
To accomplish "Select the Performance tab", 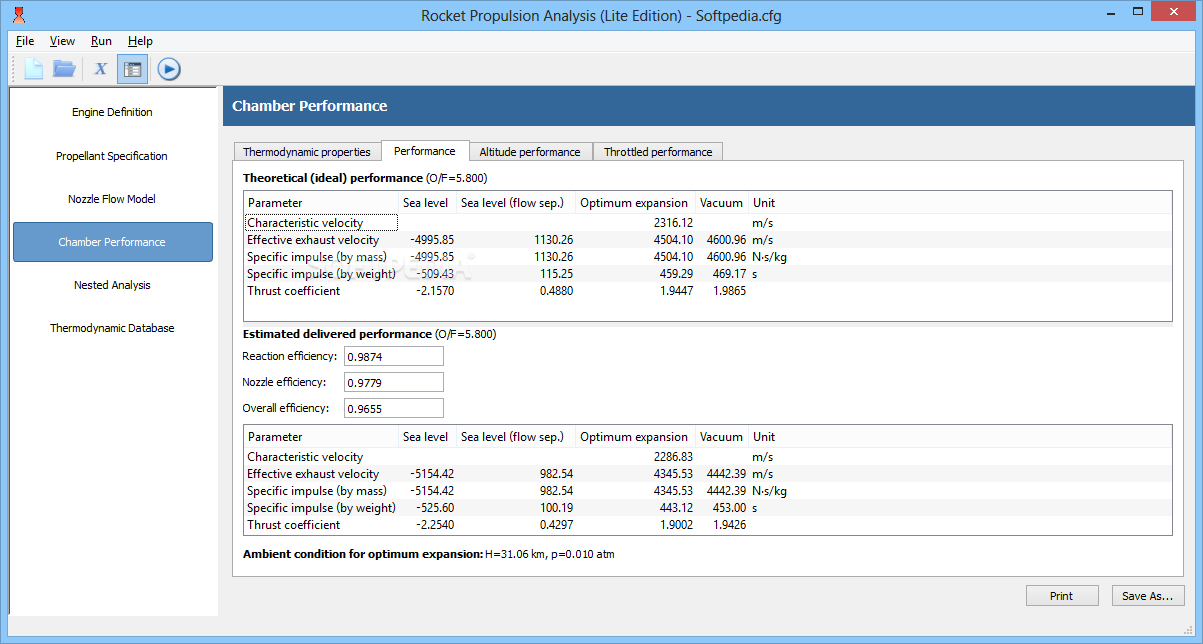I will pos(425,151).
